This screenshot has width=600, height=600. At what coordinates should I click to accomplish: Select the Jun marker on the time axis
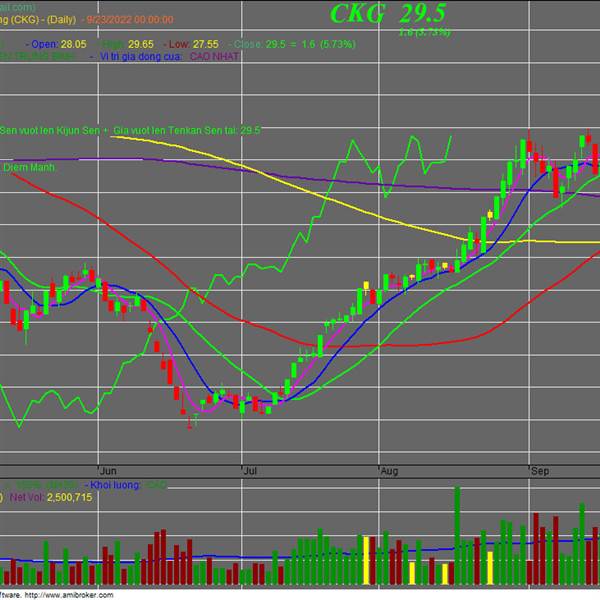click(108, 471)
